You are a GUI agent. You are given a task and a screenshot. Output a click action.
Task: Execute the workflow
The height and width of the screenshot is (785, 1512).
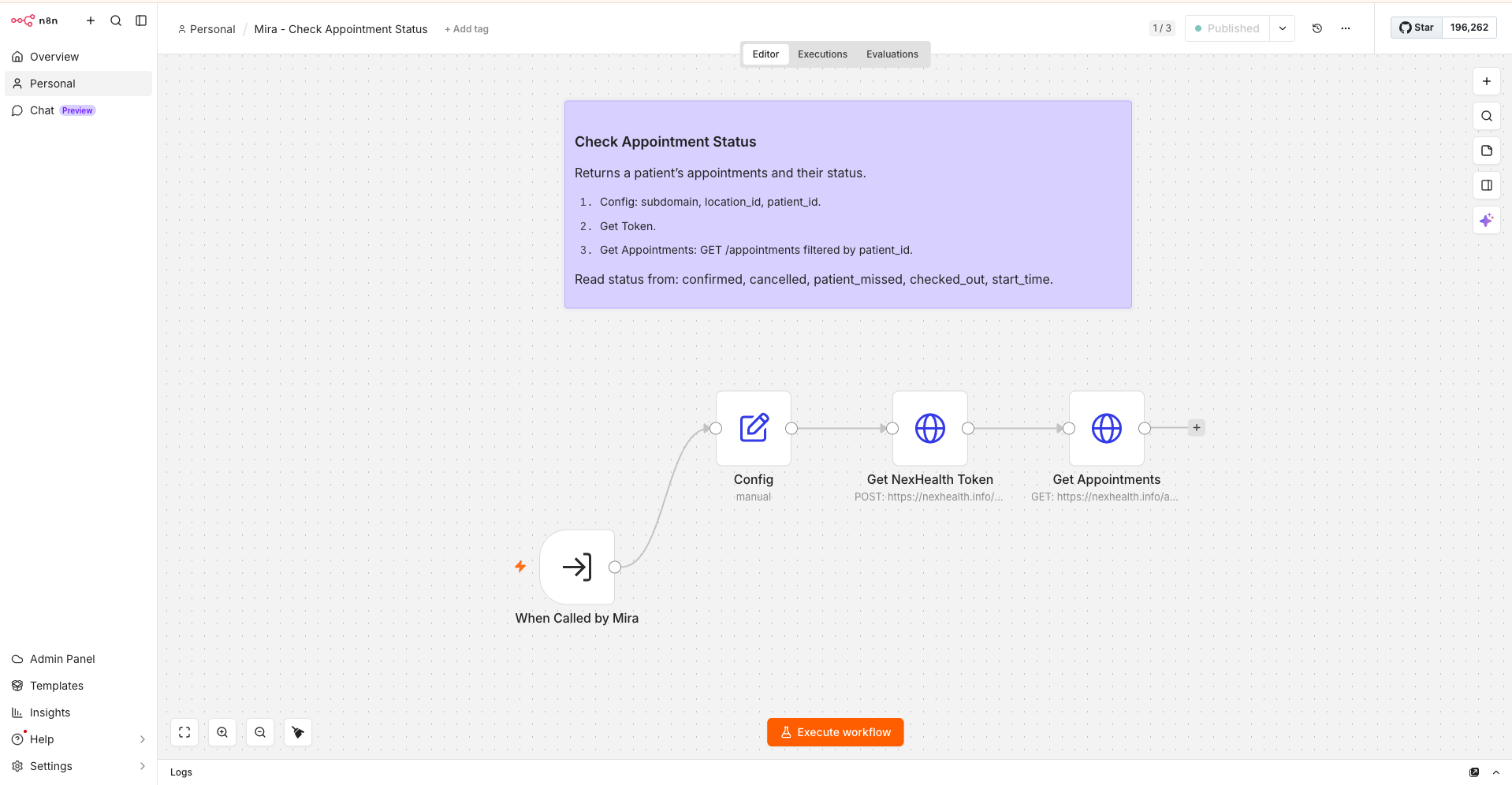(836, 732)
